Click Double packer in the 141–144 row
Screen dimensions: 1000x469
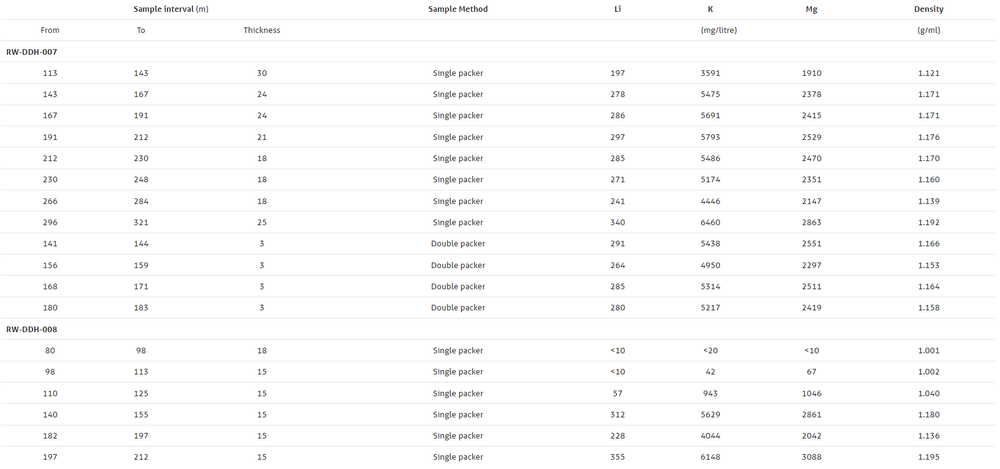pyautogui.click(x=458, y=244)
